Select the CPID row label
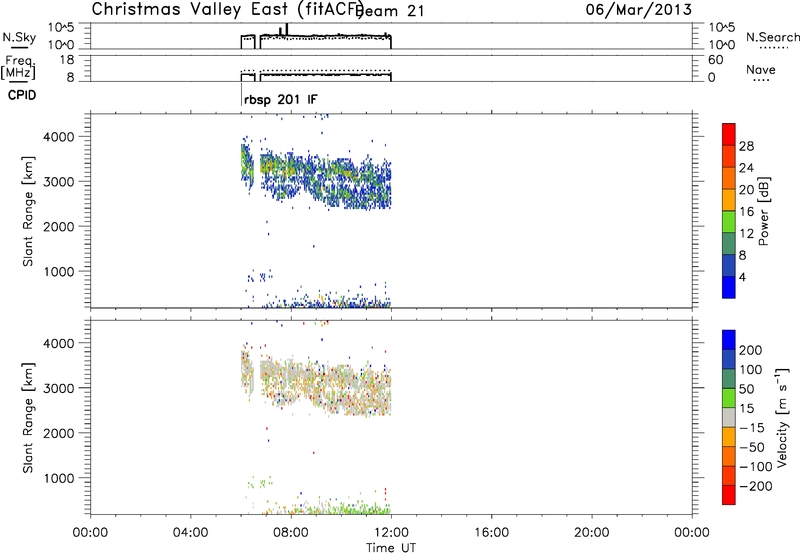This screenshot has width=800, height=554. point(22,95)
